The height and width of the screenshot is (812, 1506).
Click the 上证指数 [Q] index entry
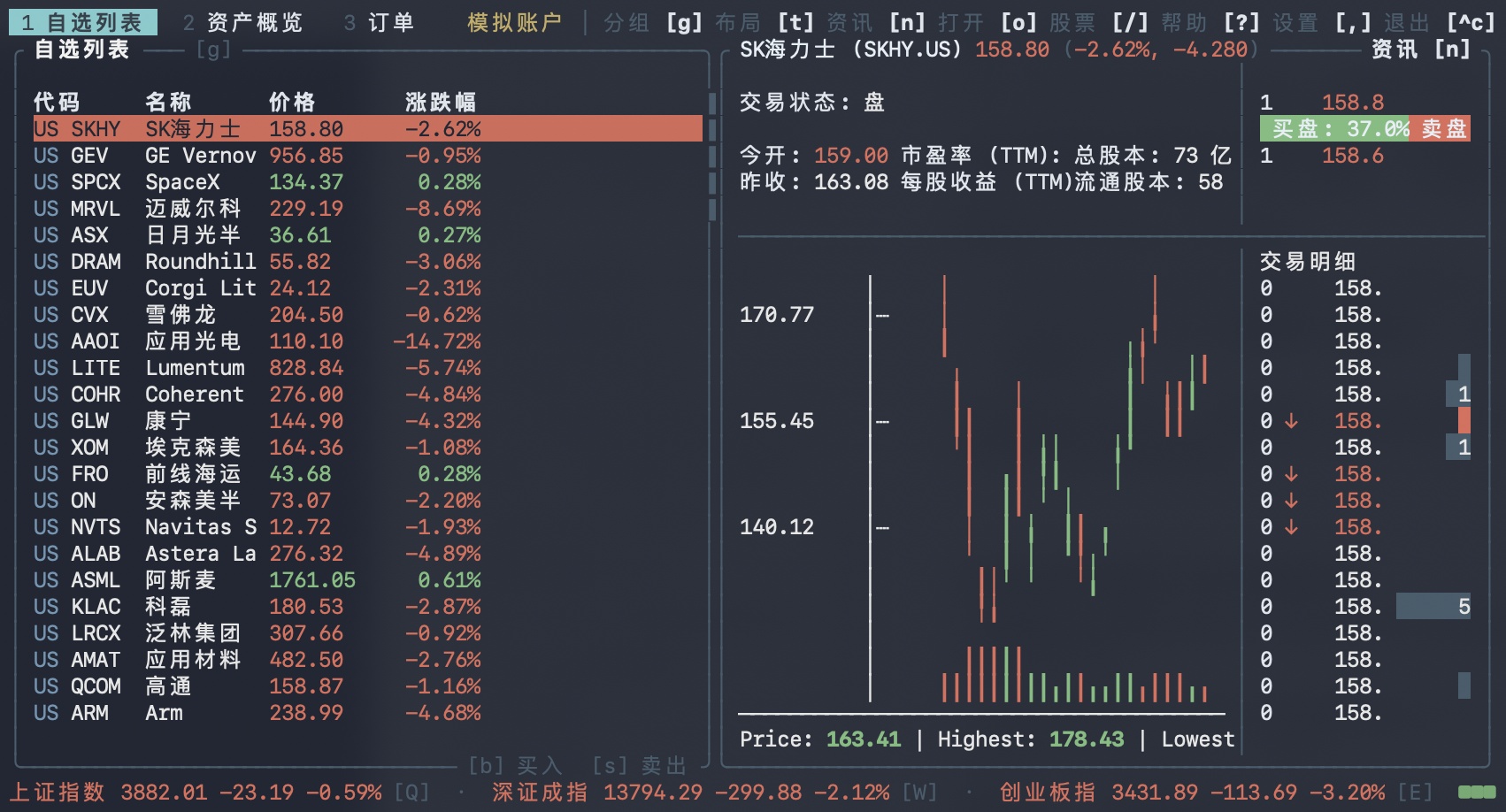[x=219, y=792]
